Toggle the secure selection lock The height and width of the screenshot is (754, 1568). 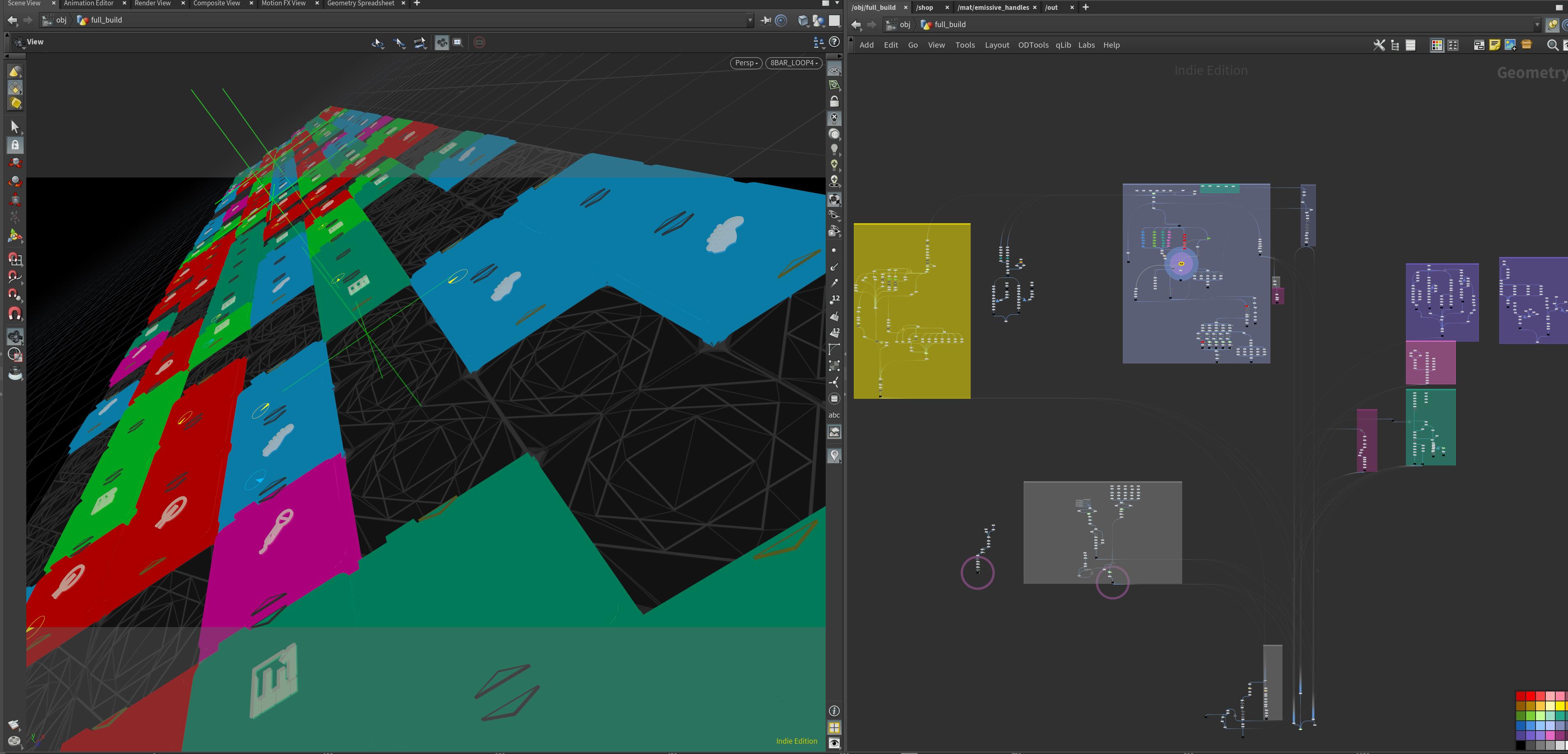15,145
